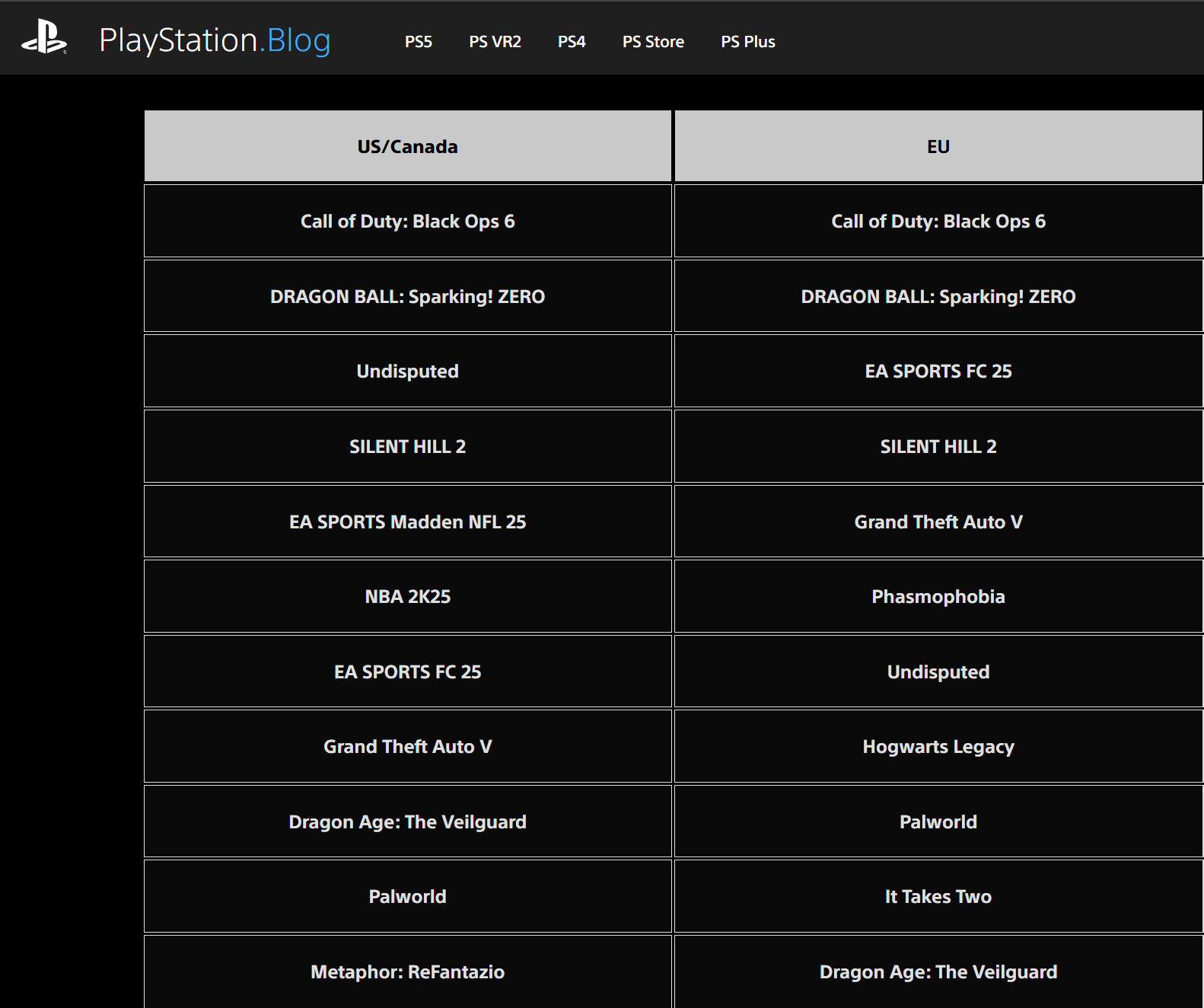Screen dimensions: 1204x1008
Task: Click the Metaphor: ReFantazio cell
Action: 408,971
